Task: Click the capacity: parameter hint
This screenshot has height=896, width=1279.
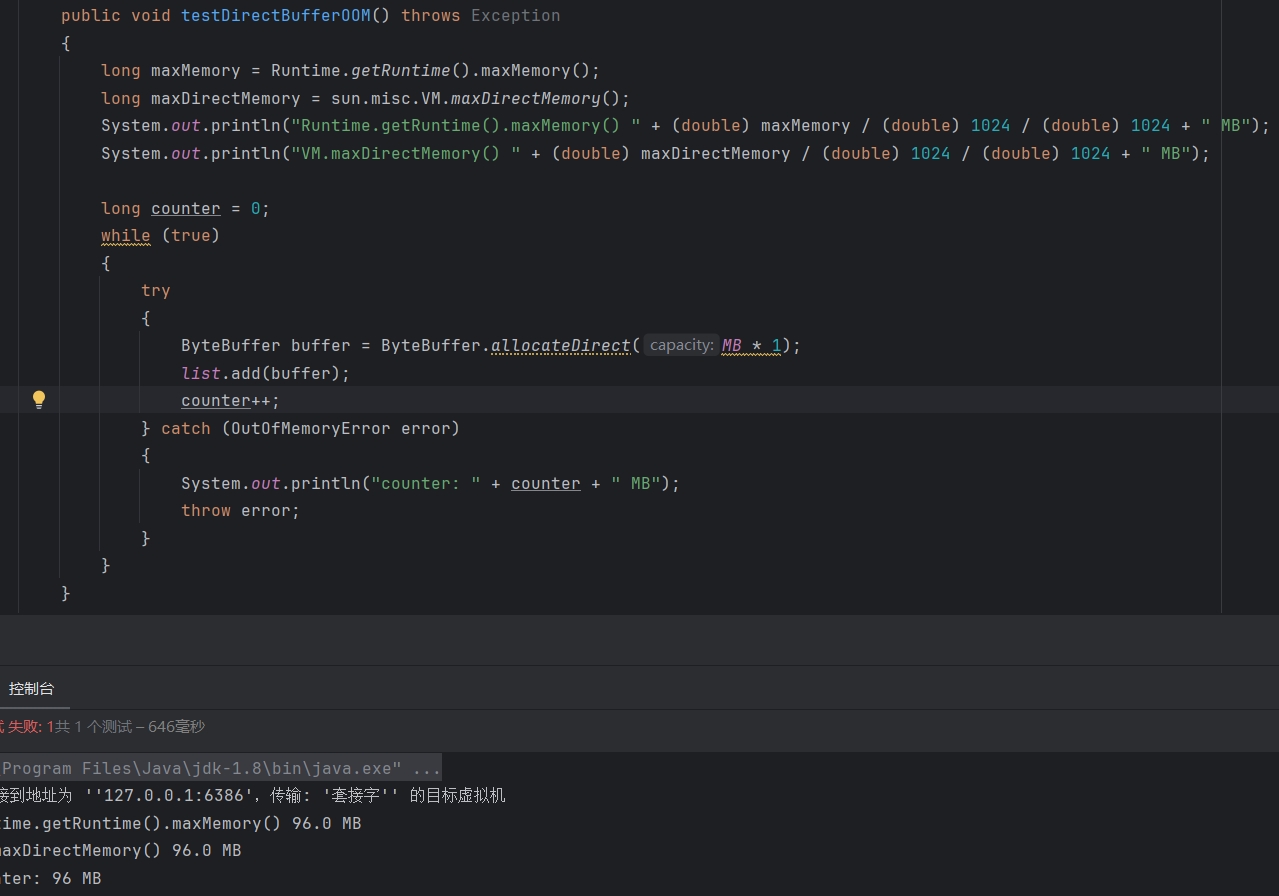Action: pos(680,345)
